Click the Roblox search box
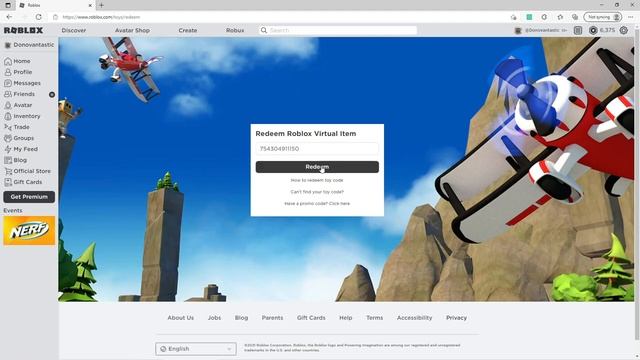 (x=338, y=30)
